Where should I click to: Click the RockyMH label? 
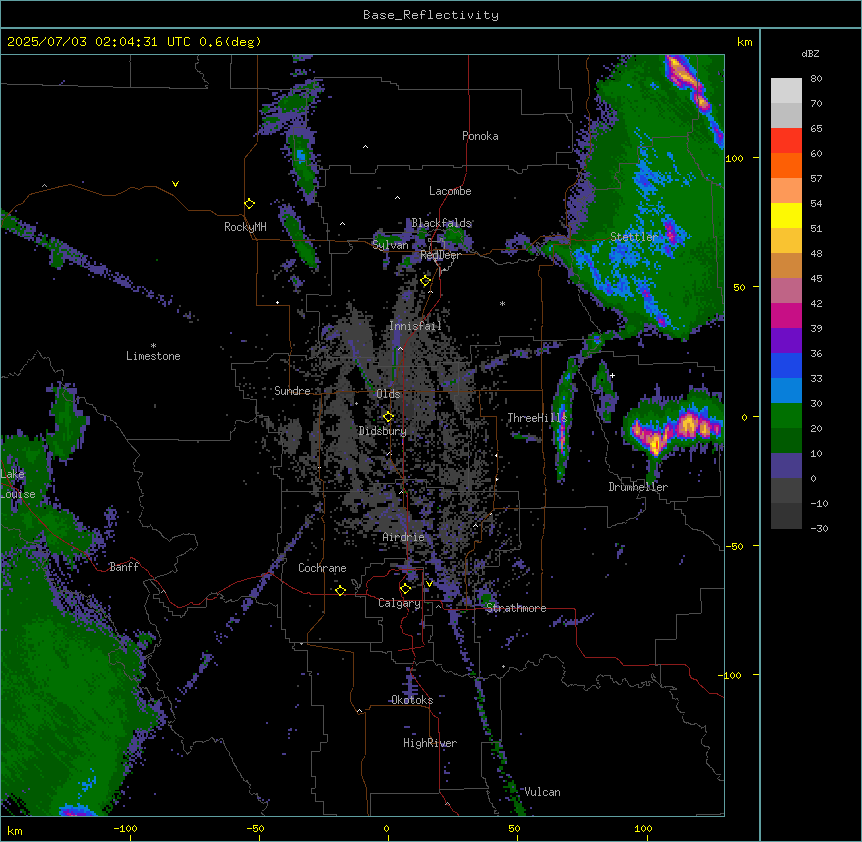point(245,227)
